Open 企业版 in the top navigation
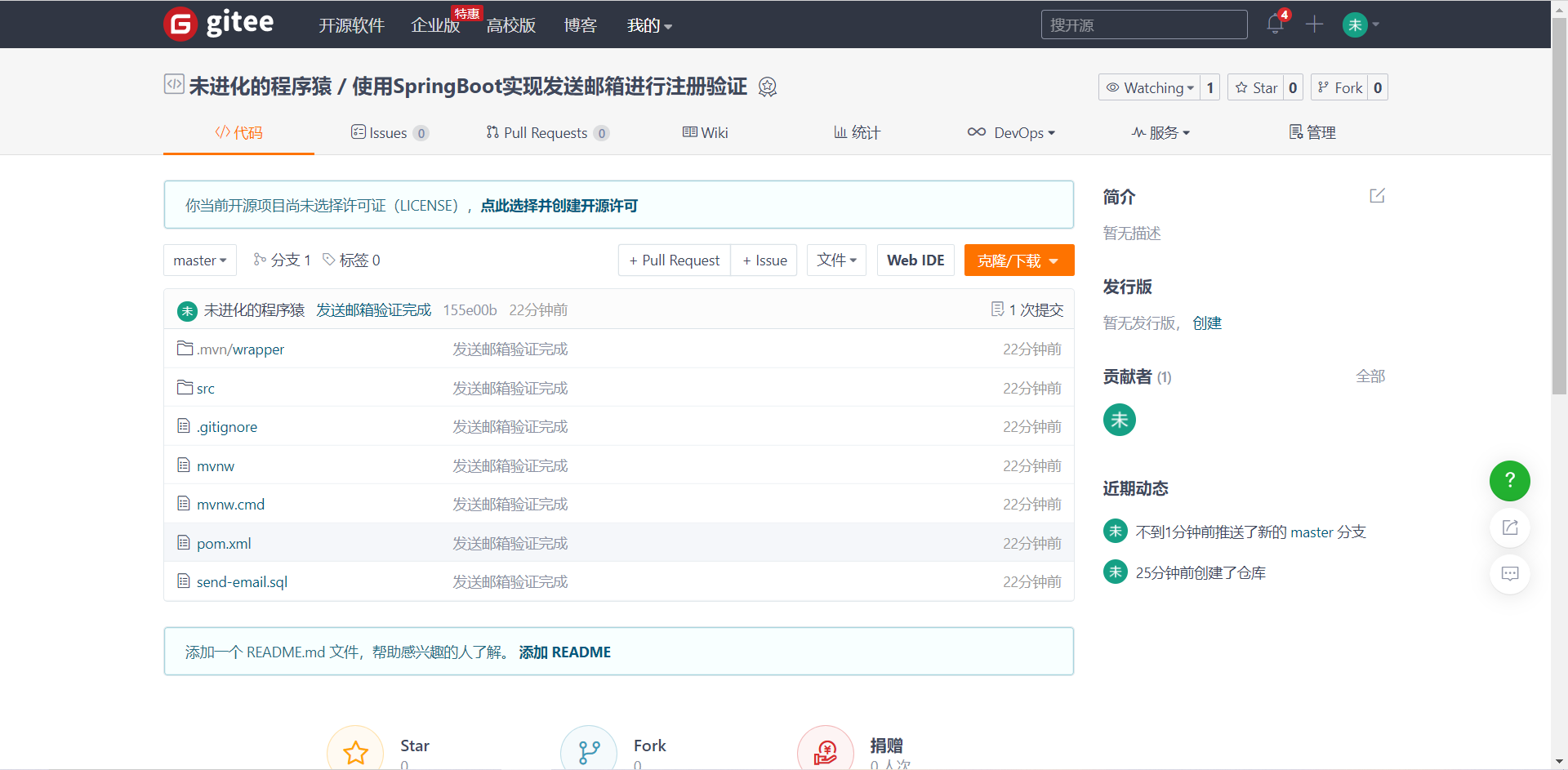This screenshot has width=1568, height=770. [435, 25]
